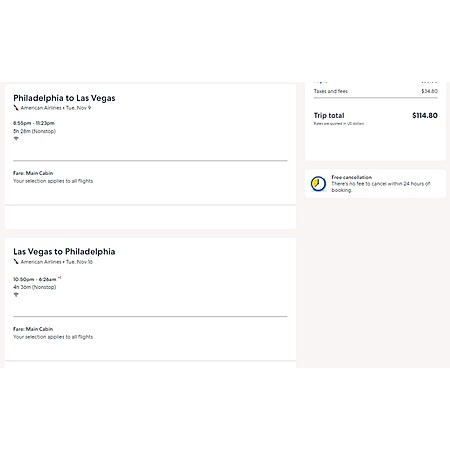The height and width of the screenshot is (450, 450).
Task: Click the American Airlines logo for the Philadelphia flight
Action: pyautogui.click(x=16, y=108)
